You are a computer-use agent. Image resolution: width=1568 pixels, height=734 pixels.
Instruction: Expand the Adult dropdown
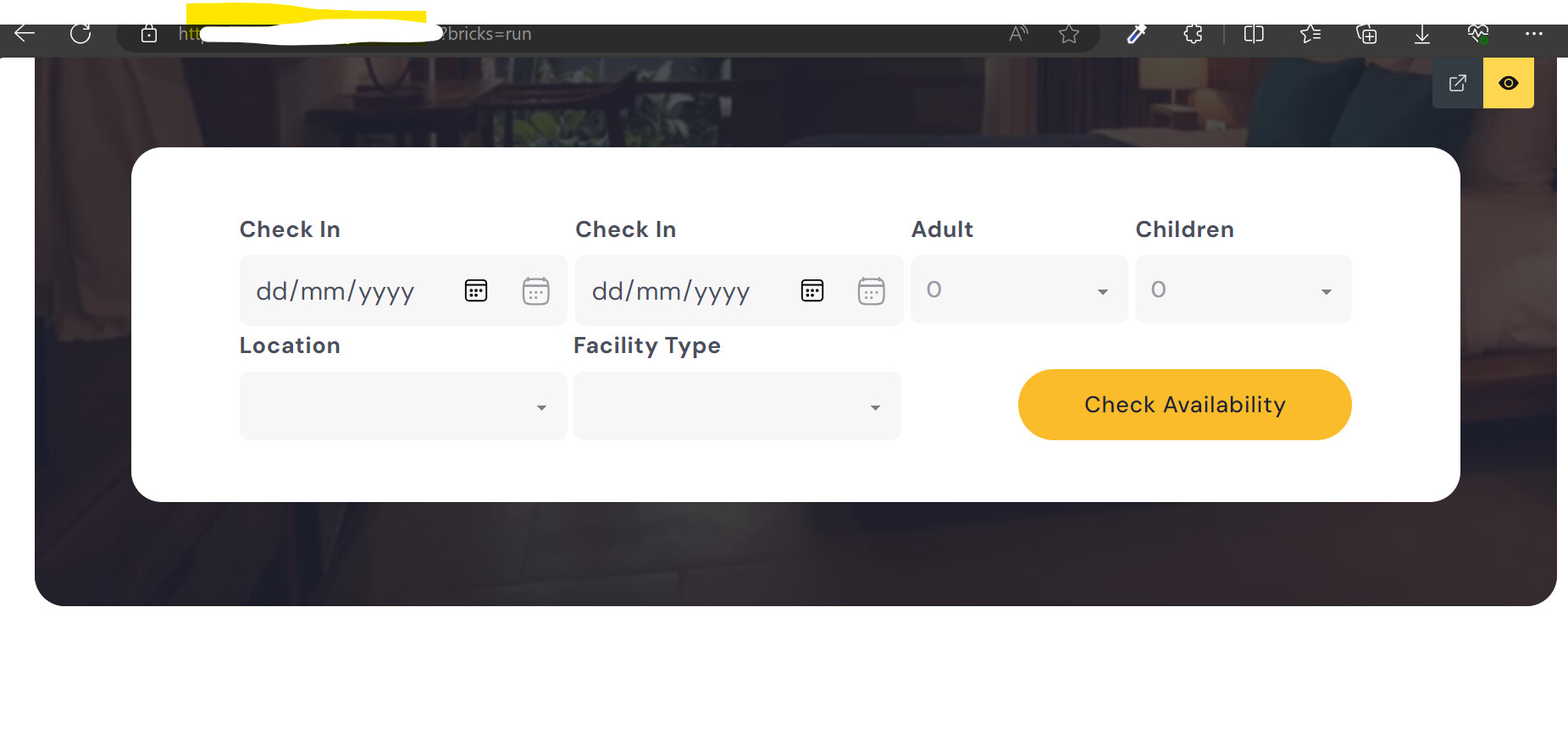click(x=1019, y=290)
